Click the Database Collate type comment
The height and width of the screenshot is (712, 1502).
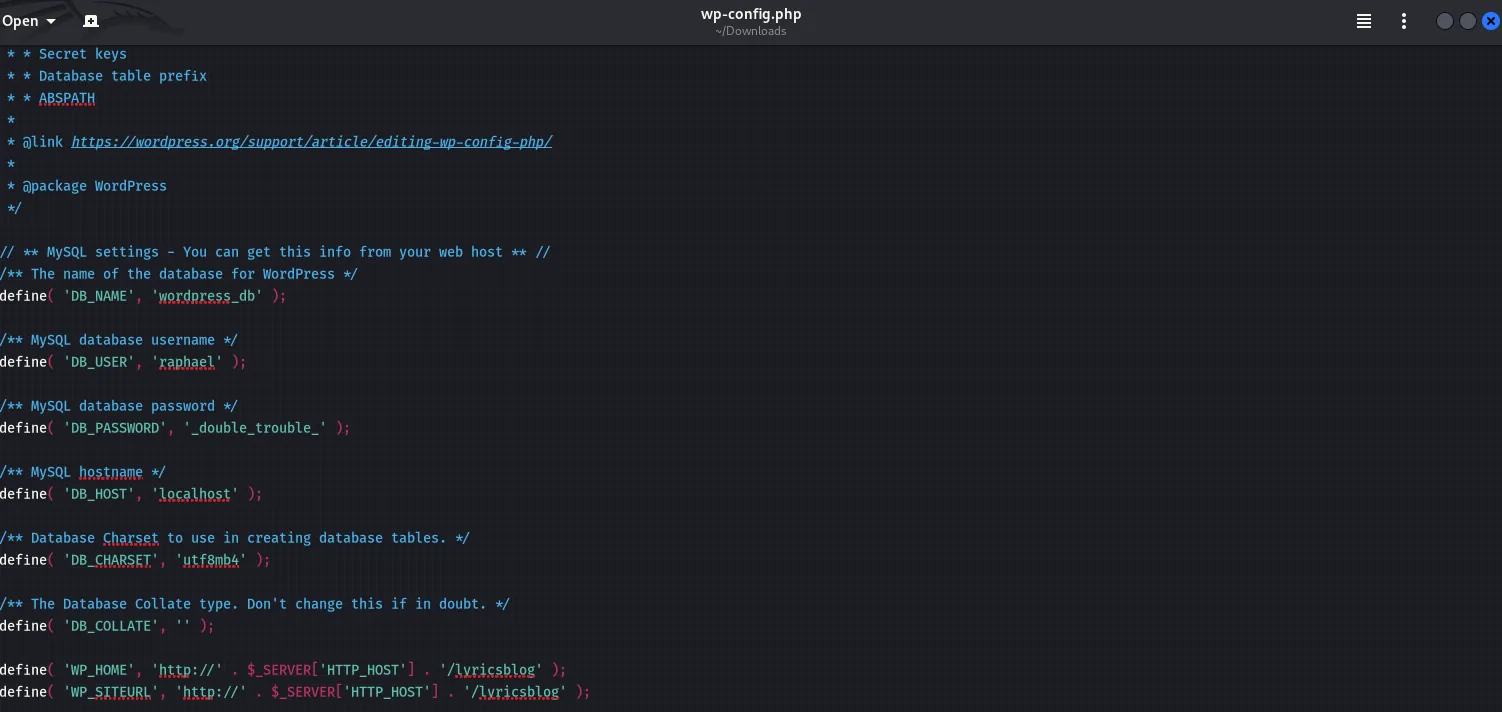[255, 604]
